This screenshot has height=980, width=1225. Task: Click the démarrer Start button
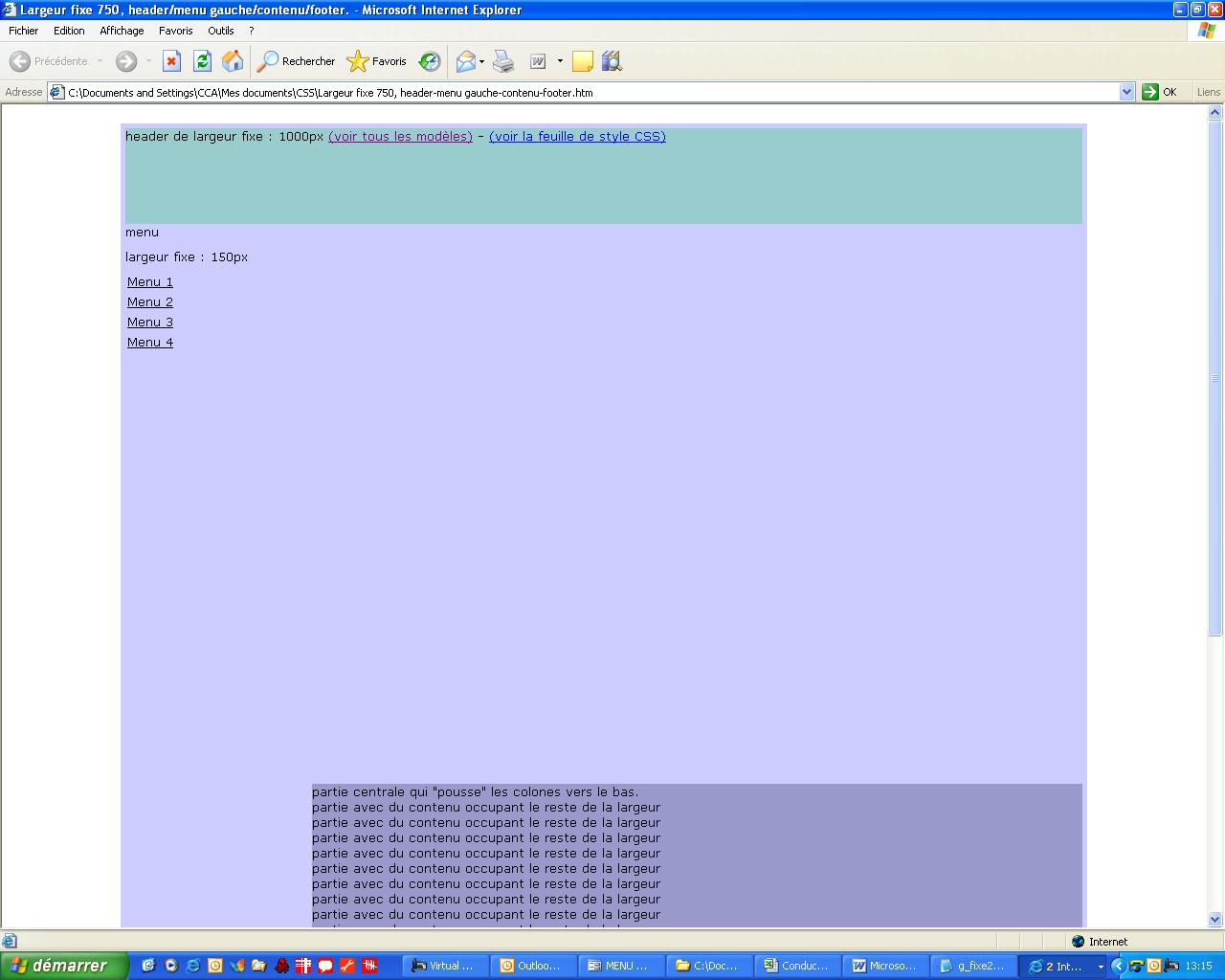[63, 966]
